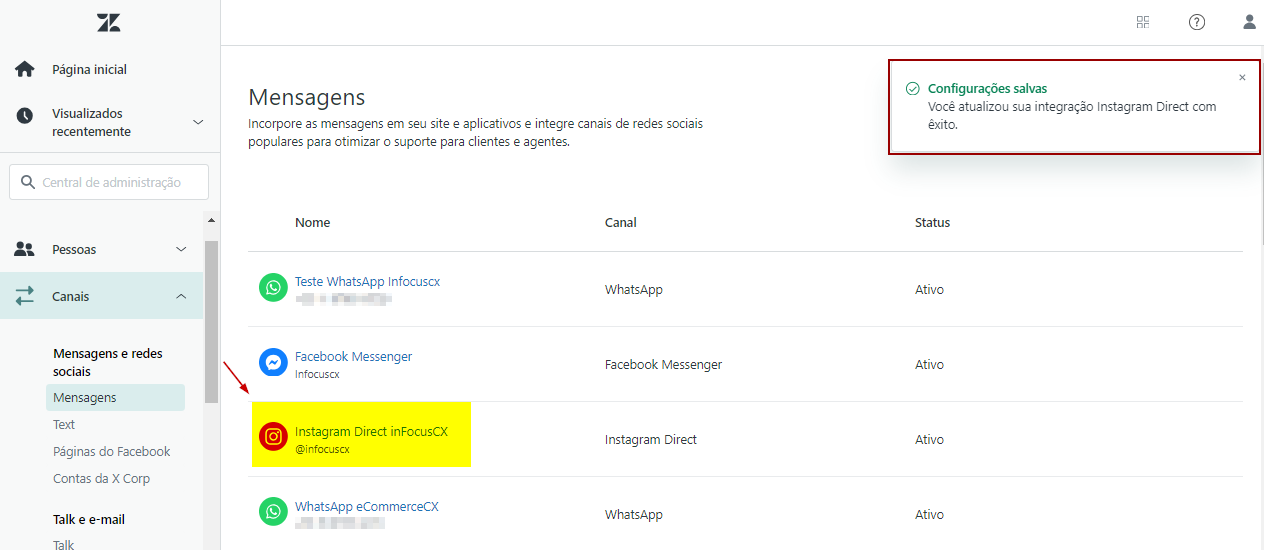Expand the Pessoas section
The image size is (1264, 550).
pos(181,249)
